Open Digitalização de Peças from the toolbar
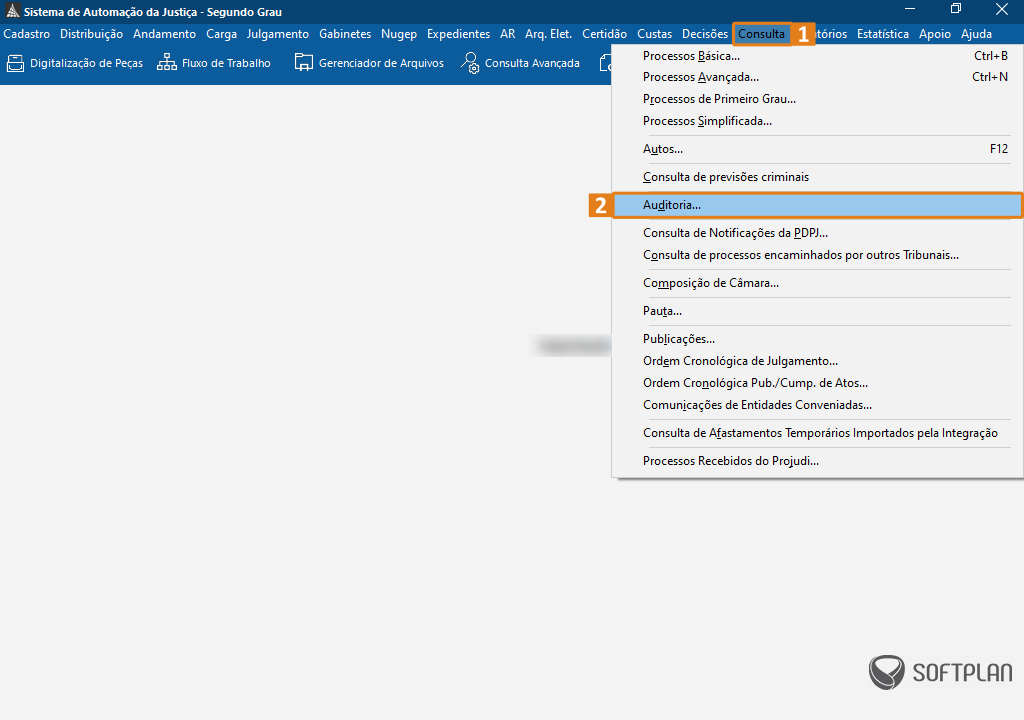Viewport: 1024px width, 720px height. 74,63
